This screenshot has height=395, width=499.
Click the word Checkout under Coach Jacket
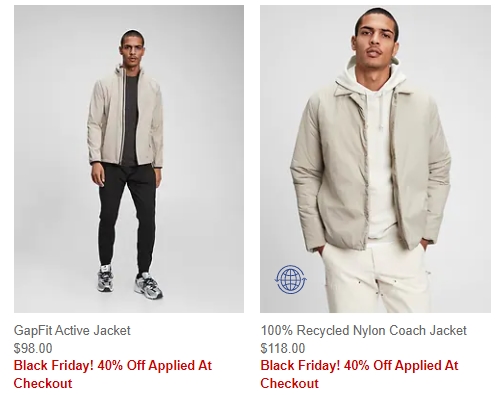click(290, 383)
